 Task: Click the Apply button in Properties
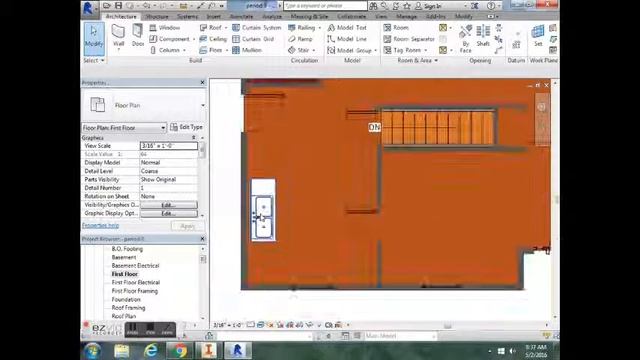[187, 226]
